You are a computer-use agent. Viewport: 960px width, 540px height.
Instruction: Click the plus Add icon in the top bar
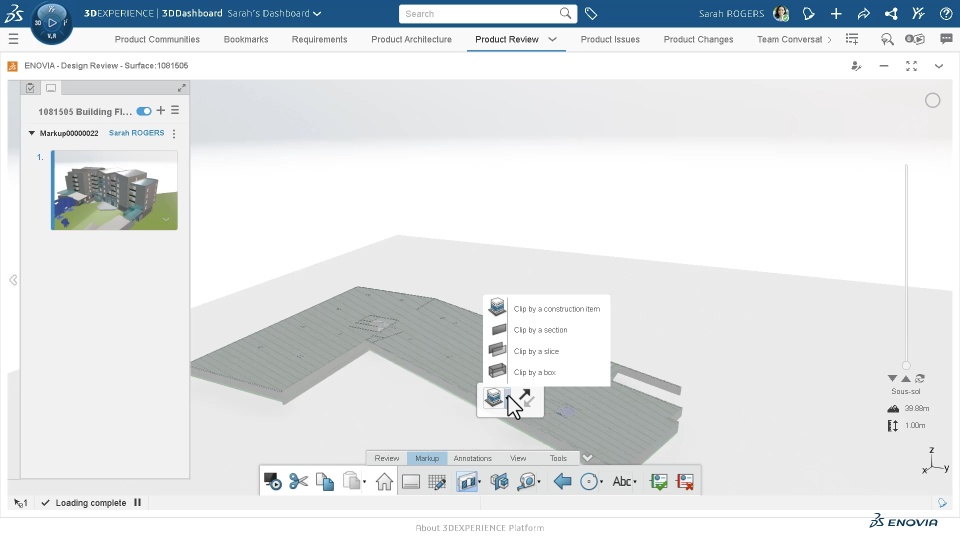836,13
